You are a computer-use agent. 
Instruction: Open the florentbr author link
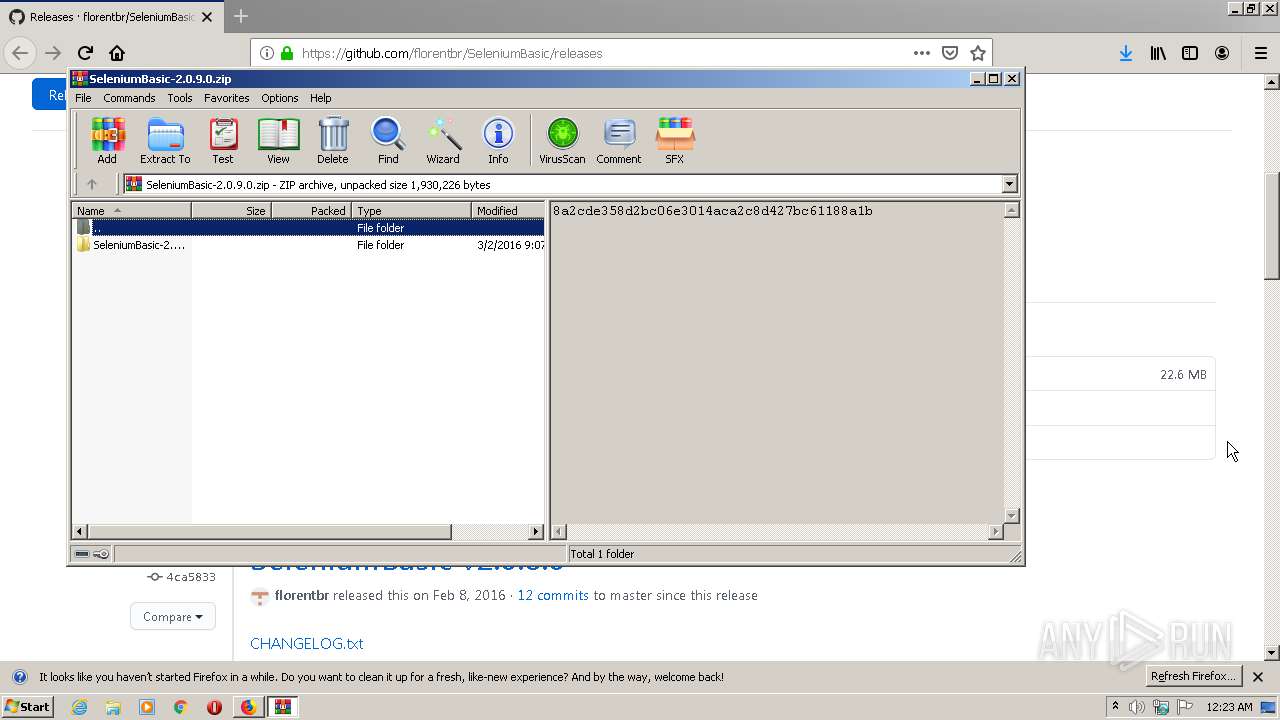302,595
